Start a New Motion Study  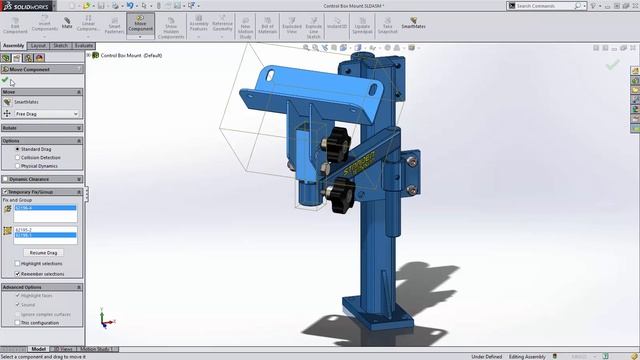[245, 28]
